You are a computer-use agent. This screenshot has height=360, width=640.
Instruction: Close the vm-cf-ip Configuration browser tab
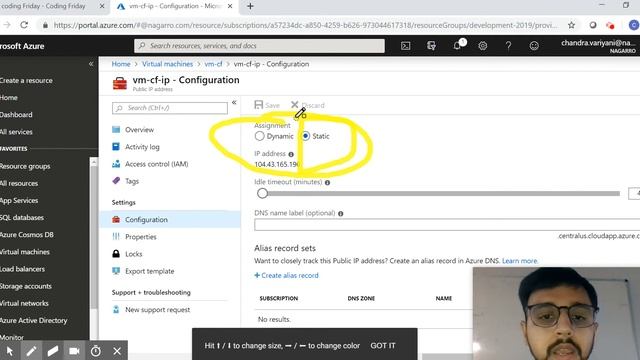tap(230, 6)
